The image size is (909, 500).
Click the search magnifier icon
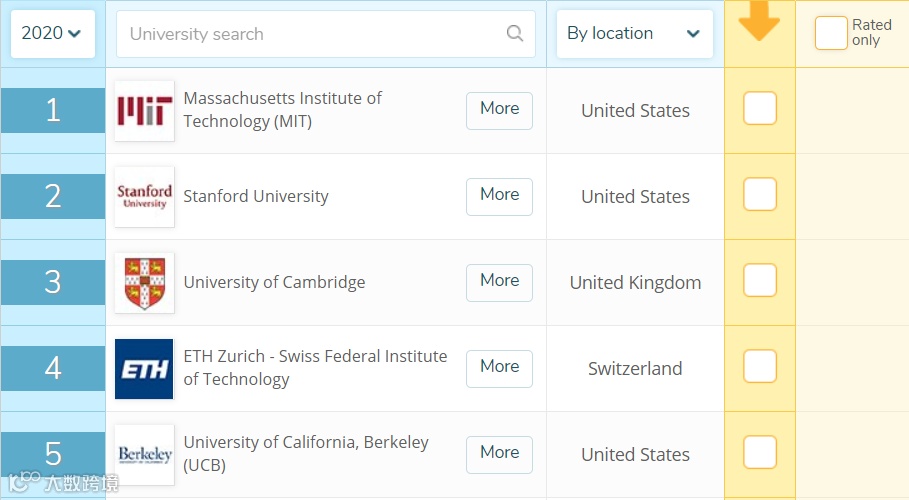tap(515, 34)
